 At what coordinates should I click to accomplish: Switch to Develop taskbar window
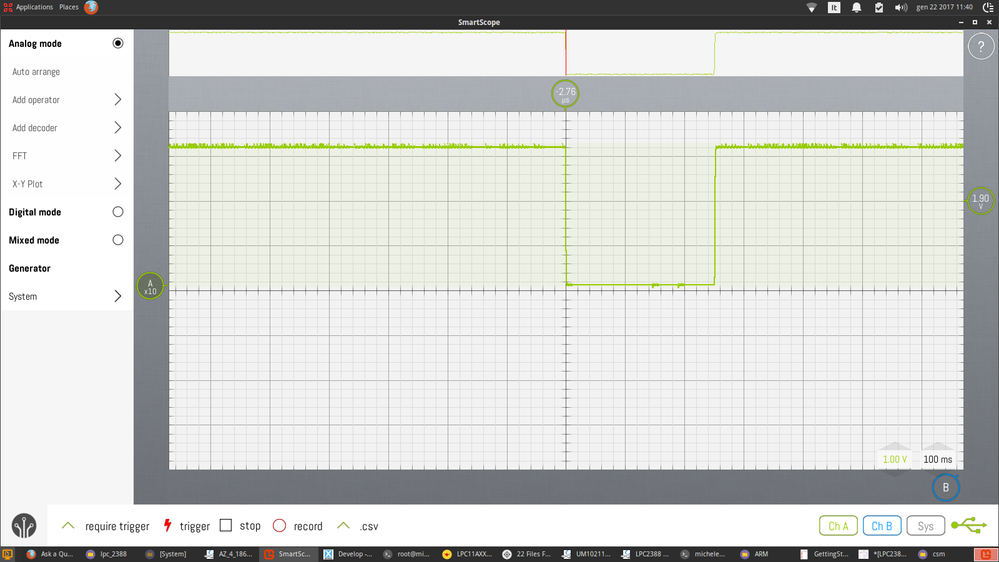pyautogui.click(x=348, y=554)
